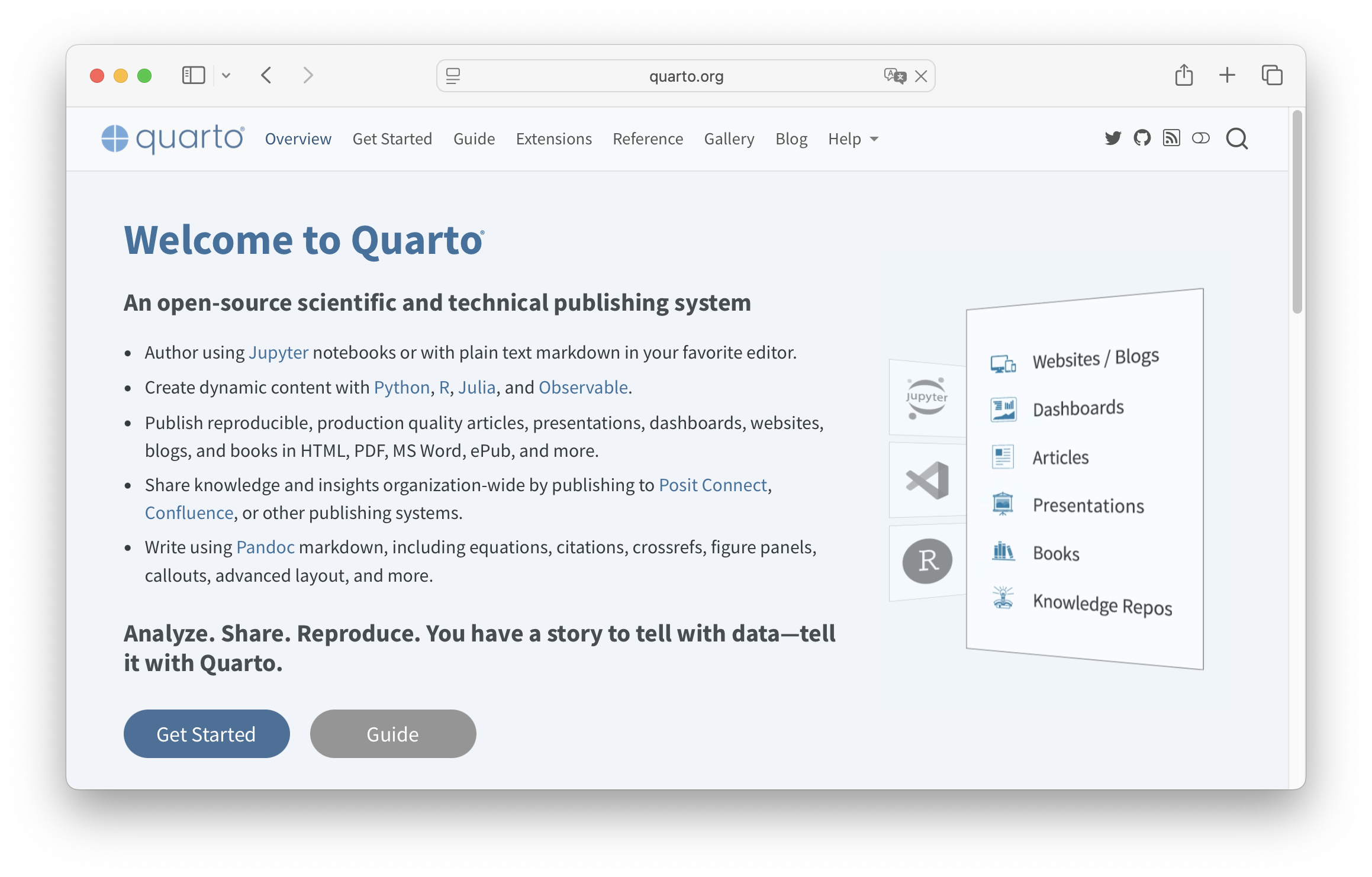Open the RSS feed icon

pyautogui.click(x=1171, y=138)
